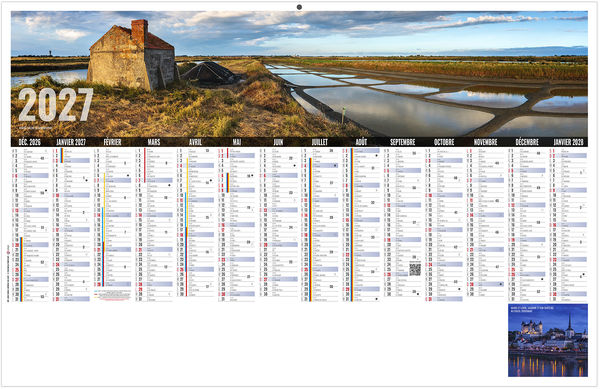Click the 'AVRIL' month header
Screen dimensions: 600x389
(x=196, y=142)
